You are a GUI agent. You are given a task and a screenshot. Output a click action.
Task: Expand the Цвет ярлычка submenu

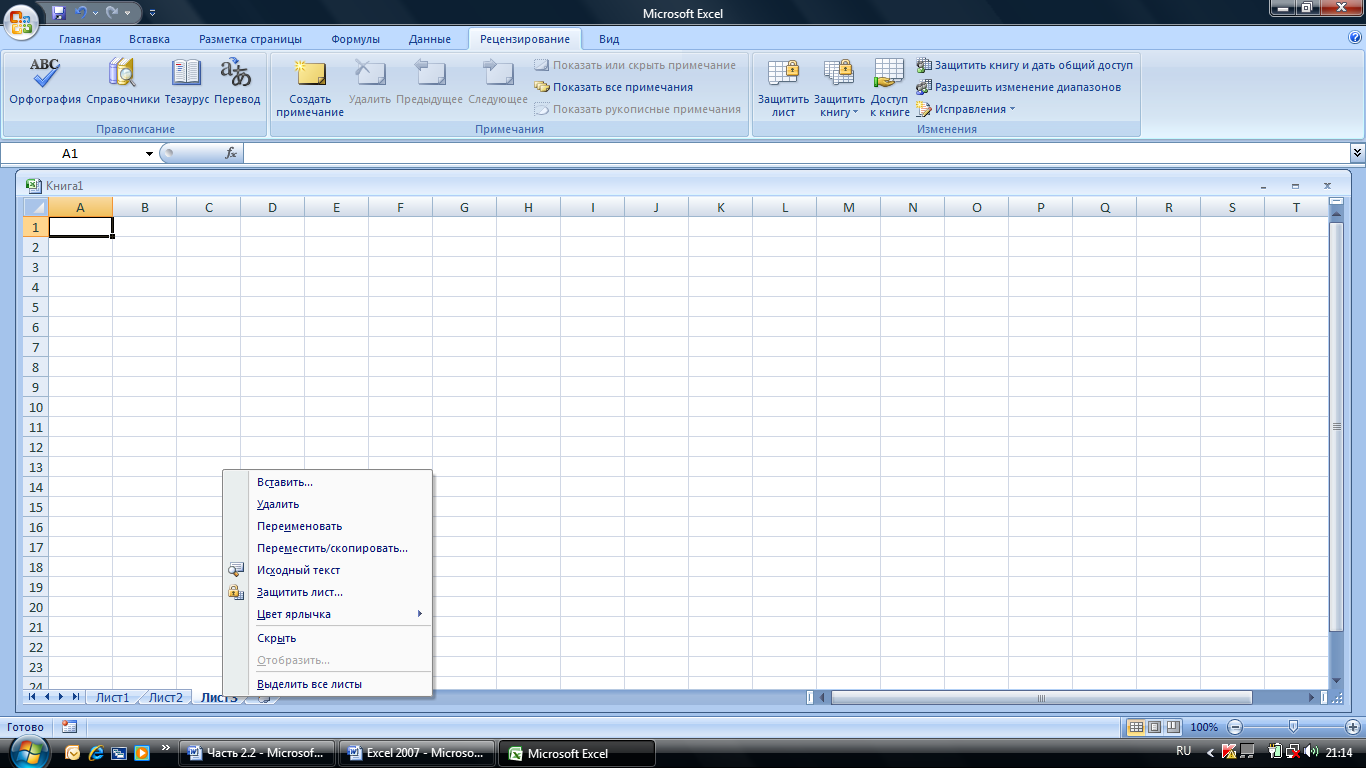[x=327, y=614]
